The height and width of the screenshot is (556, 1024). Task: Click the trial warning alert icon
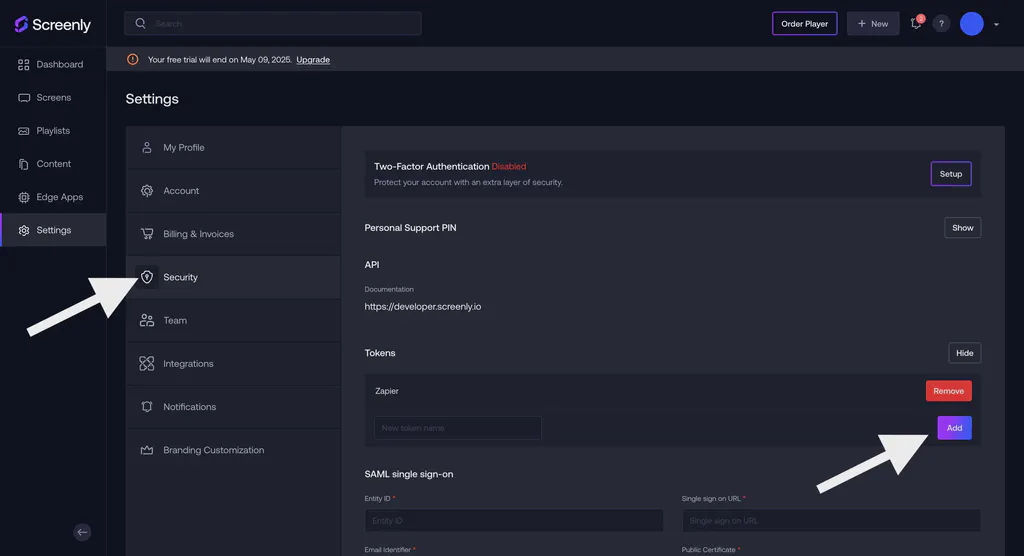click(133, 59)
